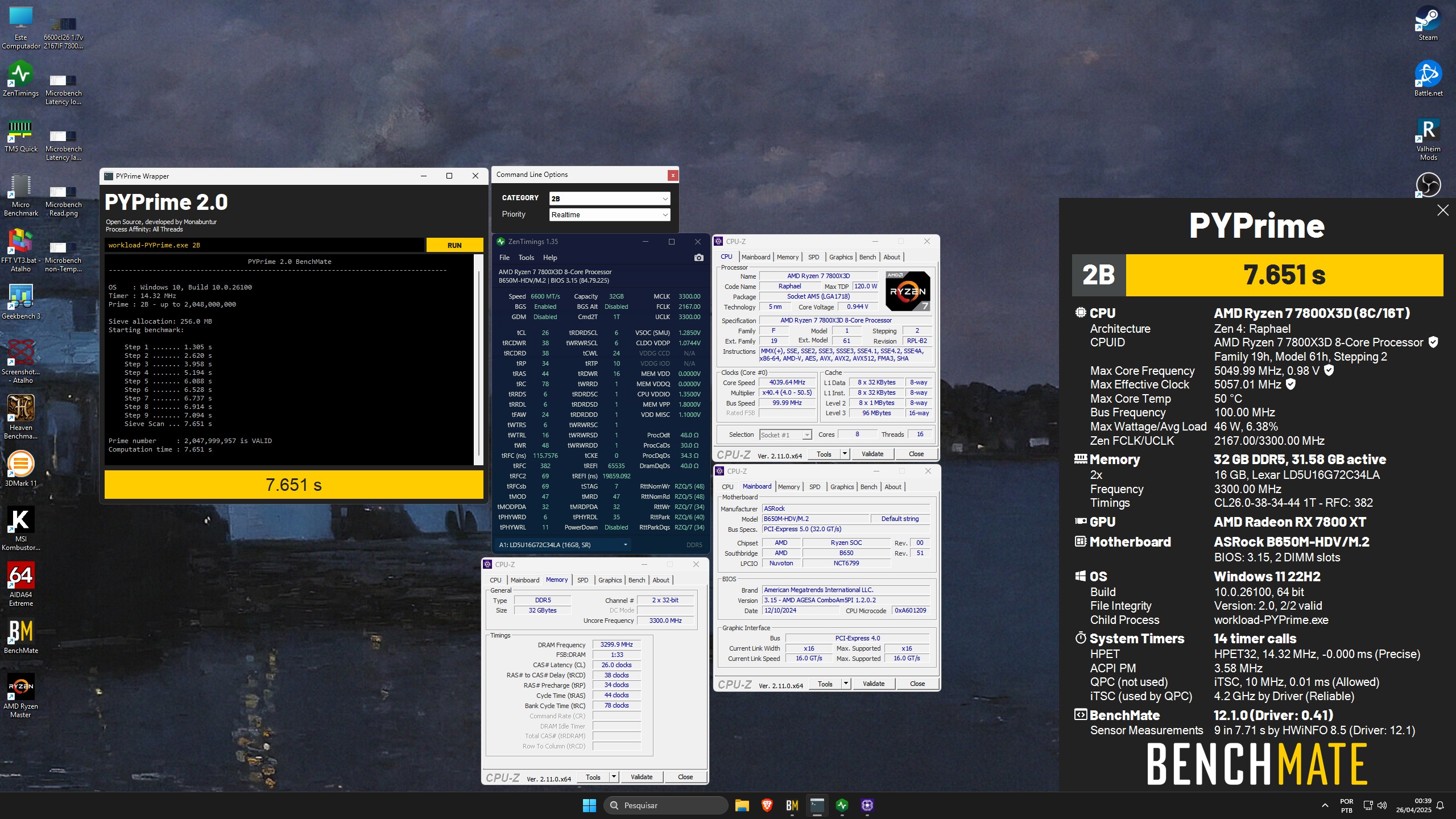Open Socket #1 selection dropdown in CPU-Z
The image size is (1456, 819).
(785, 435)
